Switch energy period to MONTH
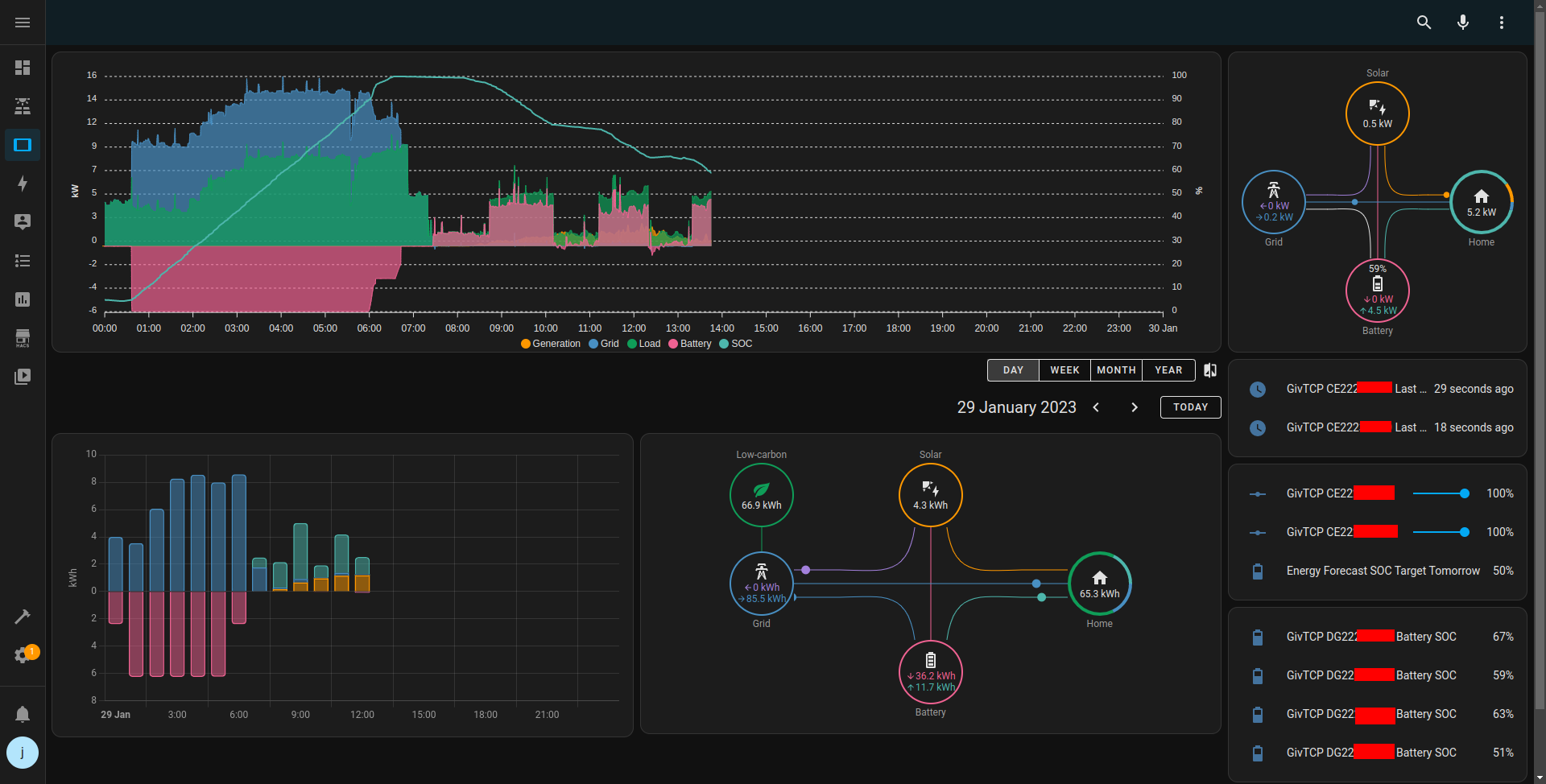 tap(1116, 370)
